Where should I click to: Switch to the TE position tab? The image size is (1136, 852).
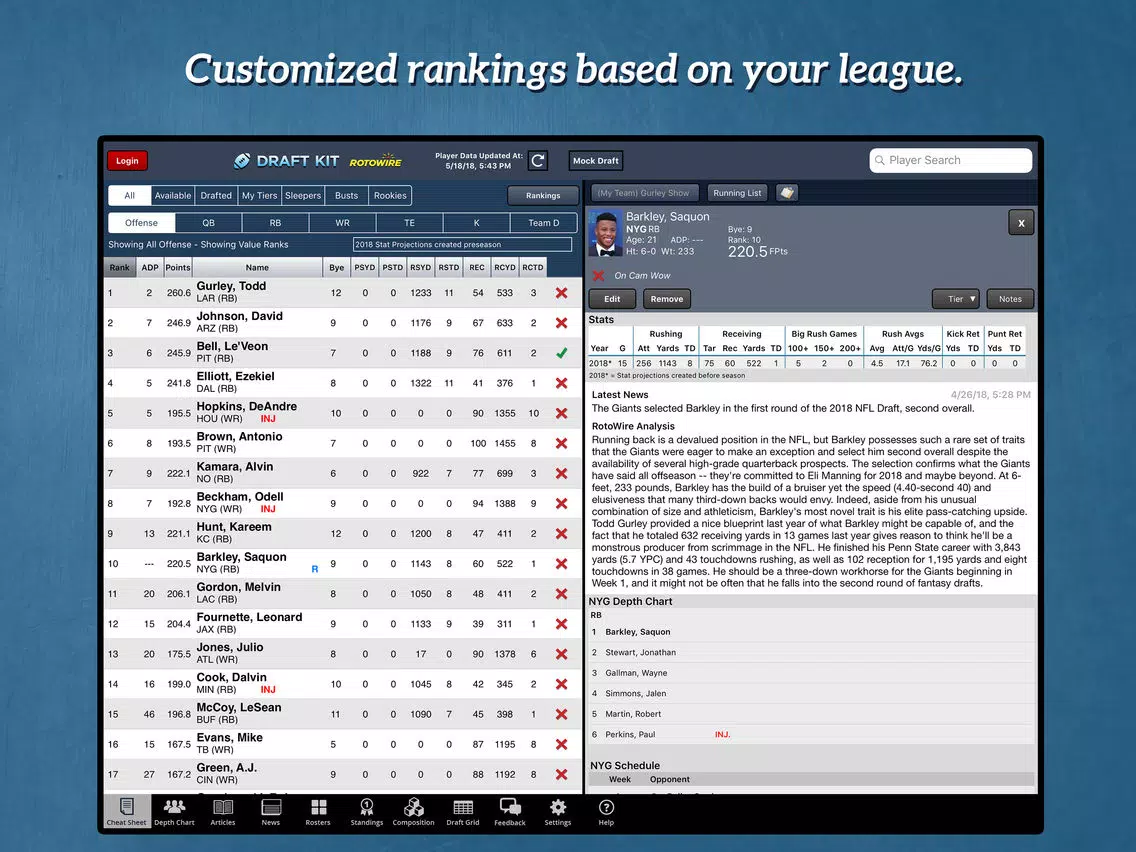409,223
